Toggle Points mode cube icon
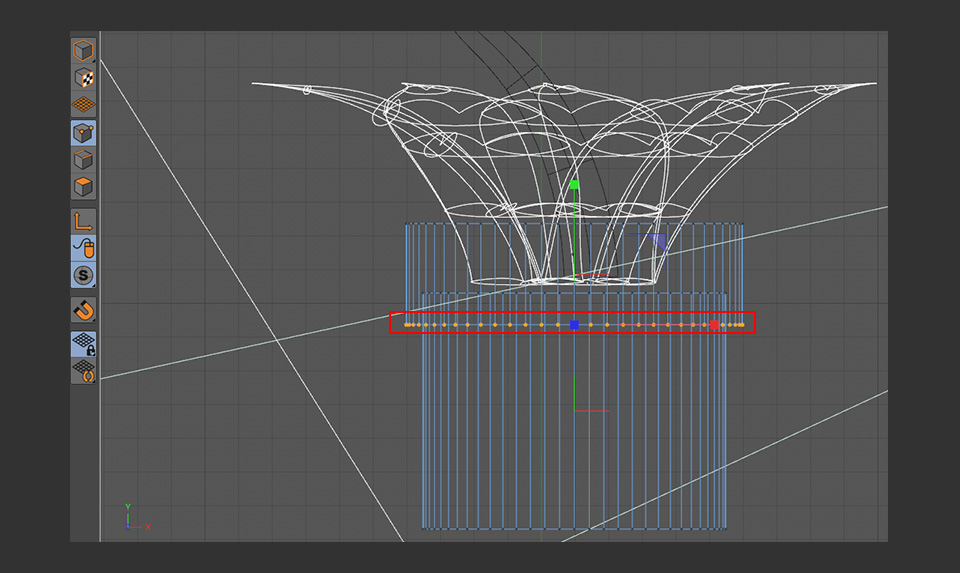The height and width of the screenshot is (573, 960). pyautogui.click(x=83, y=133)
